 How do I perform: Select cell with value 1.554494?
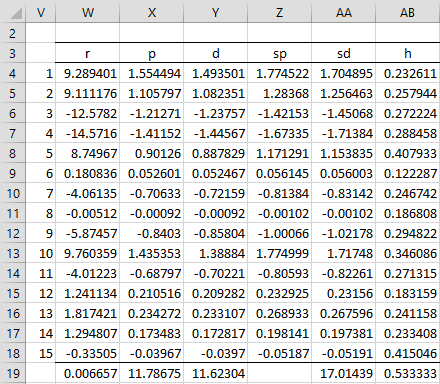152,73
